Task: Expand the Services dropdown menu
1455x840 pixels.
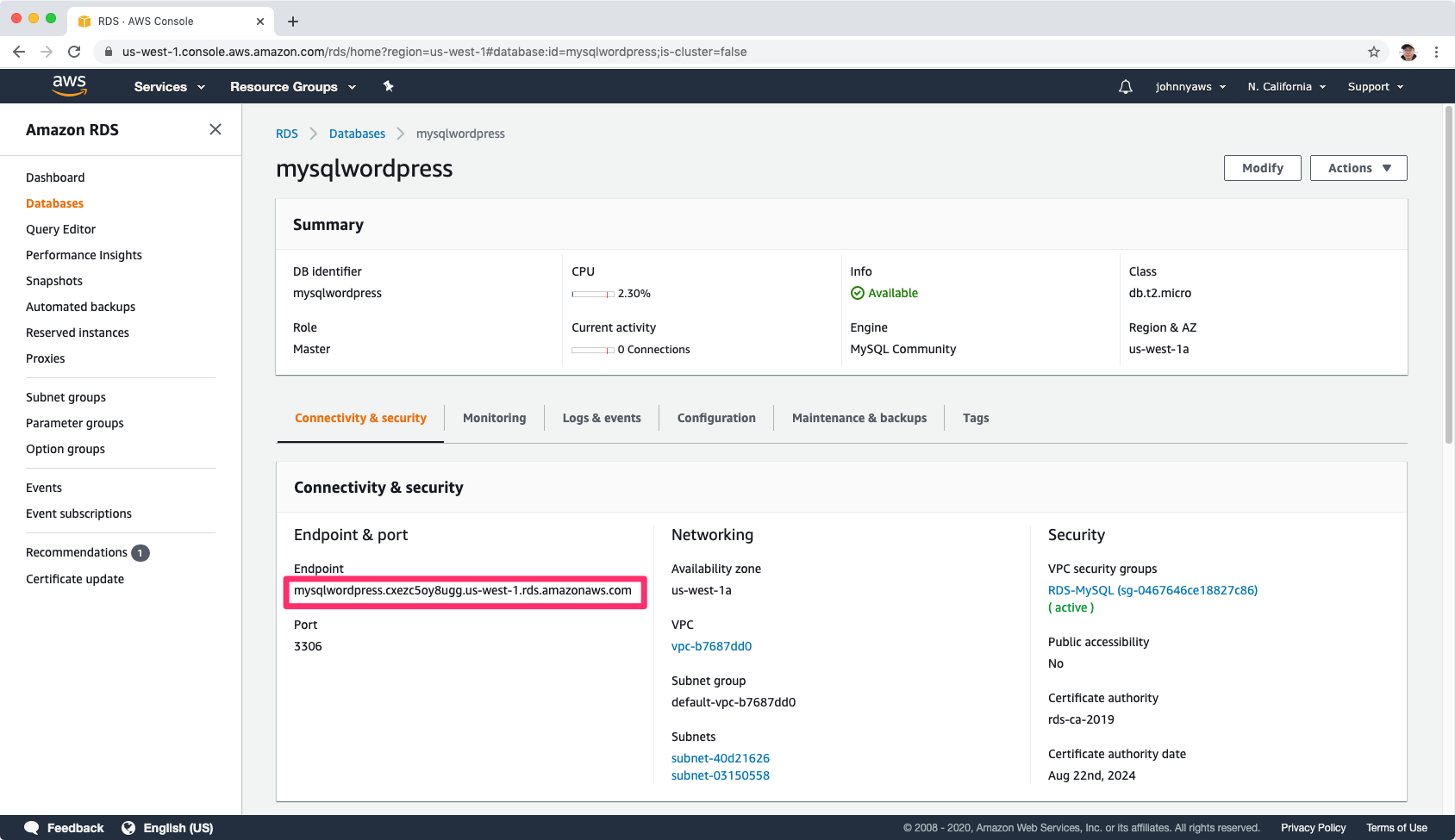Action: 170,87
